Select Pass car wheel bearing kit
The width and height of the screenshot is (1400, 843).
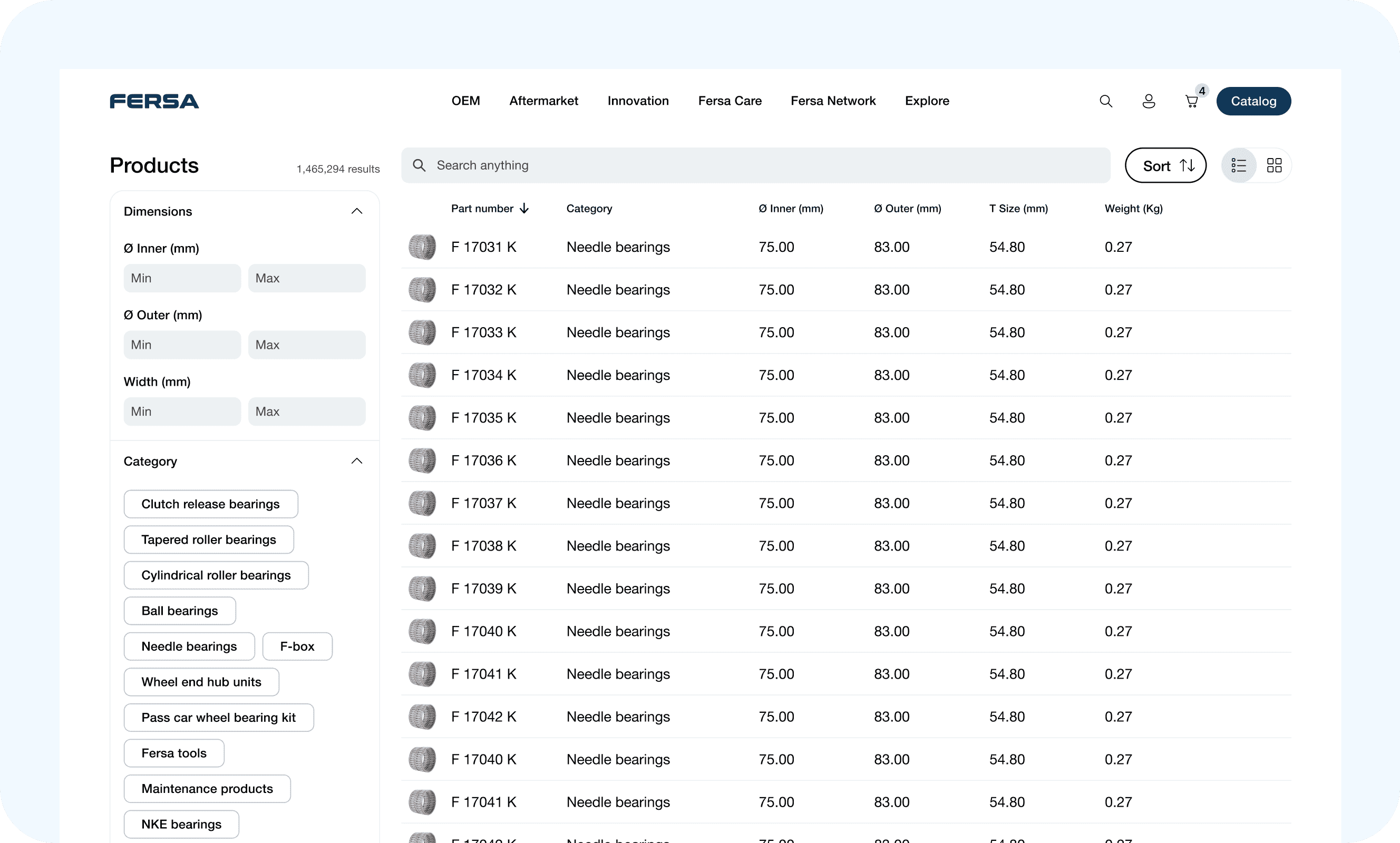click(219, 718)
